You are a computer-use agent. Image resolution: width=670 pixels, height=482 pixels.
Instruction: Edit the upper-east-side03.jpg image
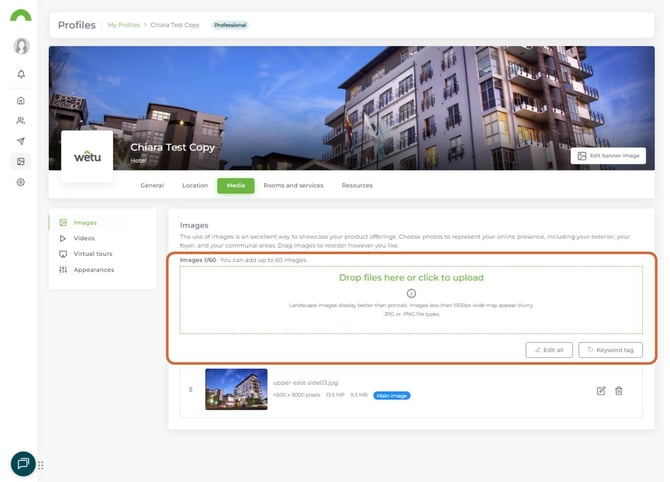601,390
